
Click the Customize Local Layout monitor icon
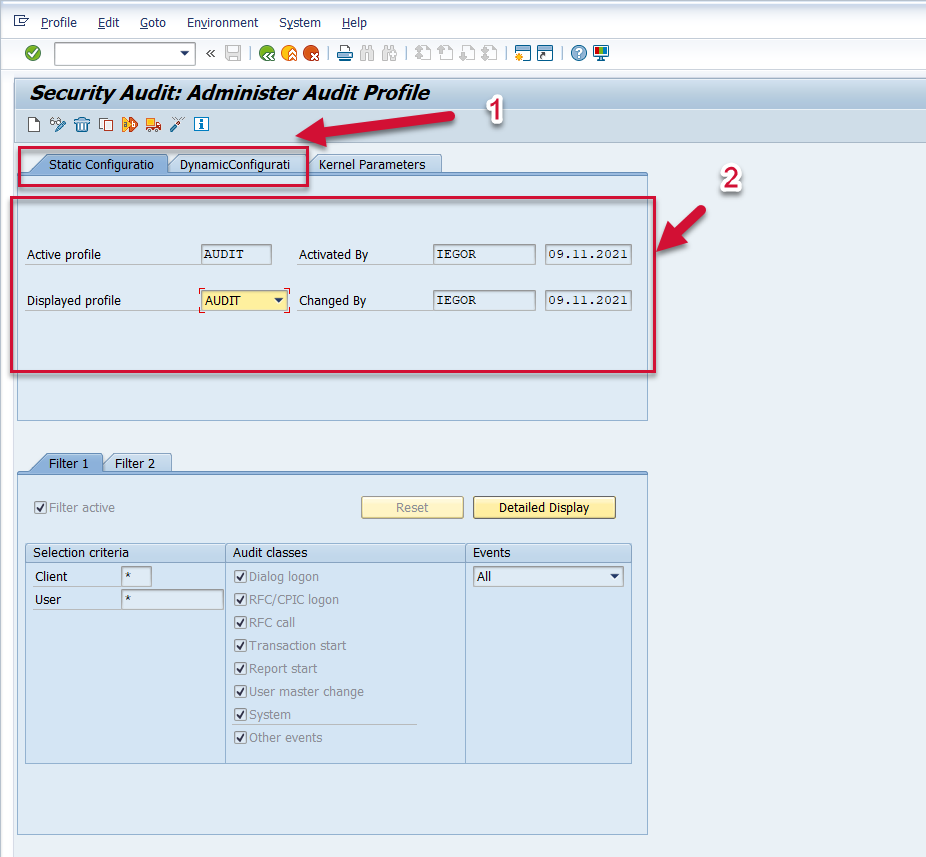(x=601, y=53)
